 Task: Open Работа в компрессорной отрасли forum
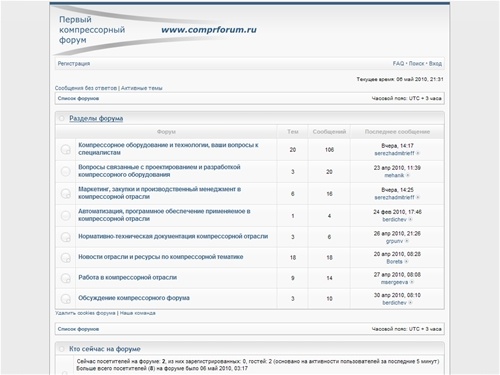point(127,277)
